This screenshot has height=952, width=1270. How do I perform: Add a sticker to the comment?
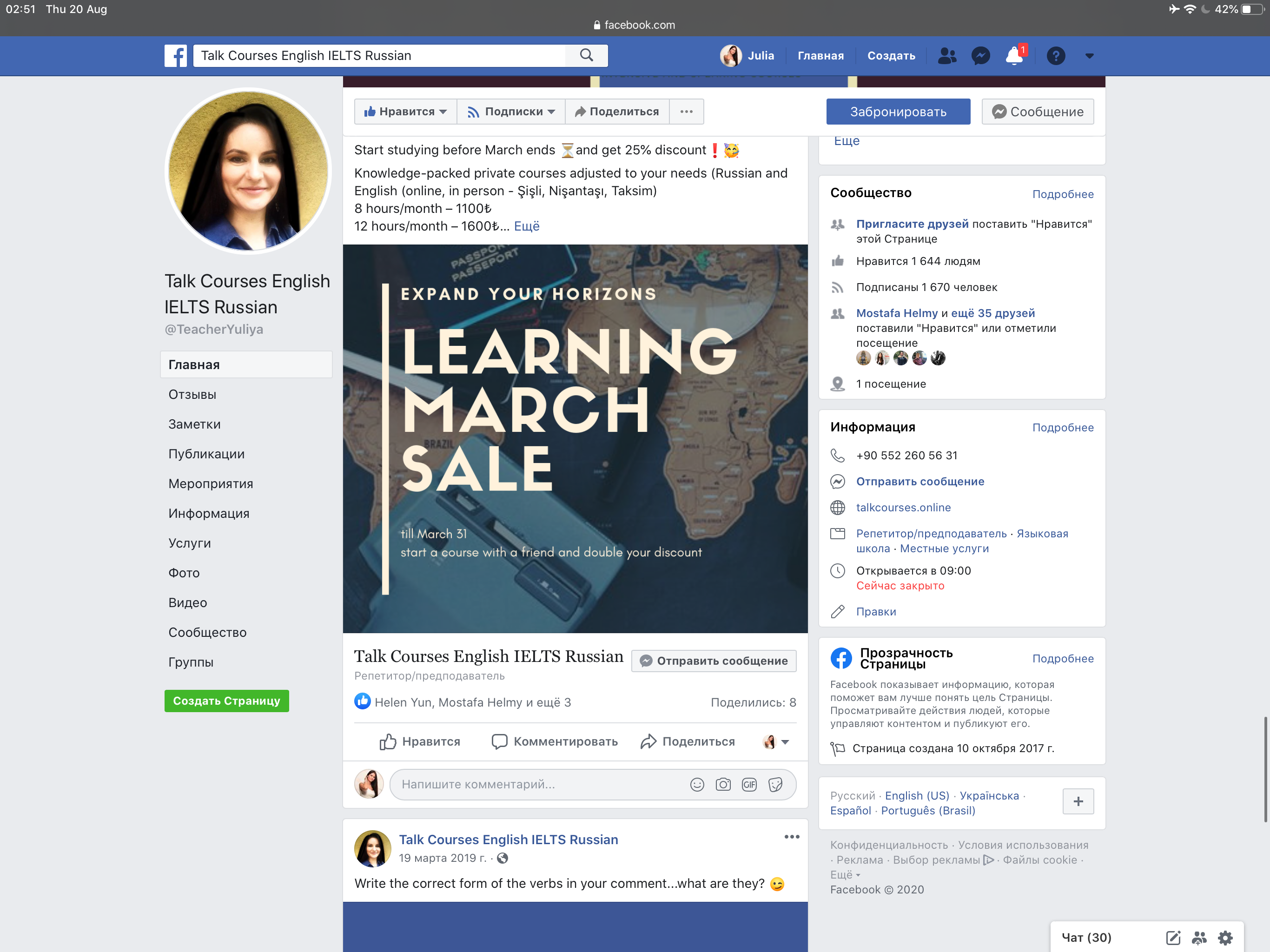coord(776,784)
